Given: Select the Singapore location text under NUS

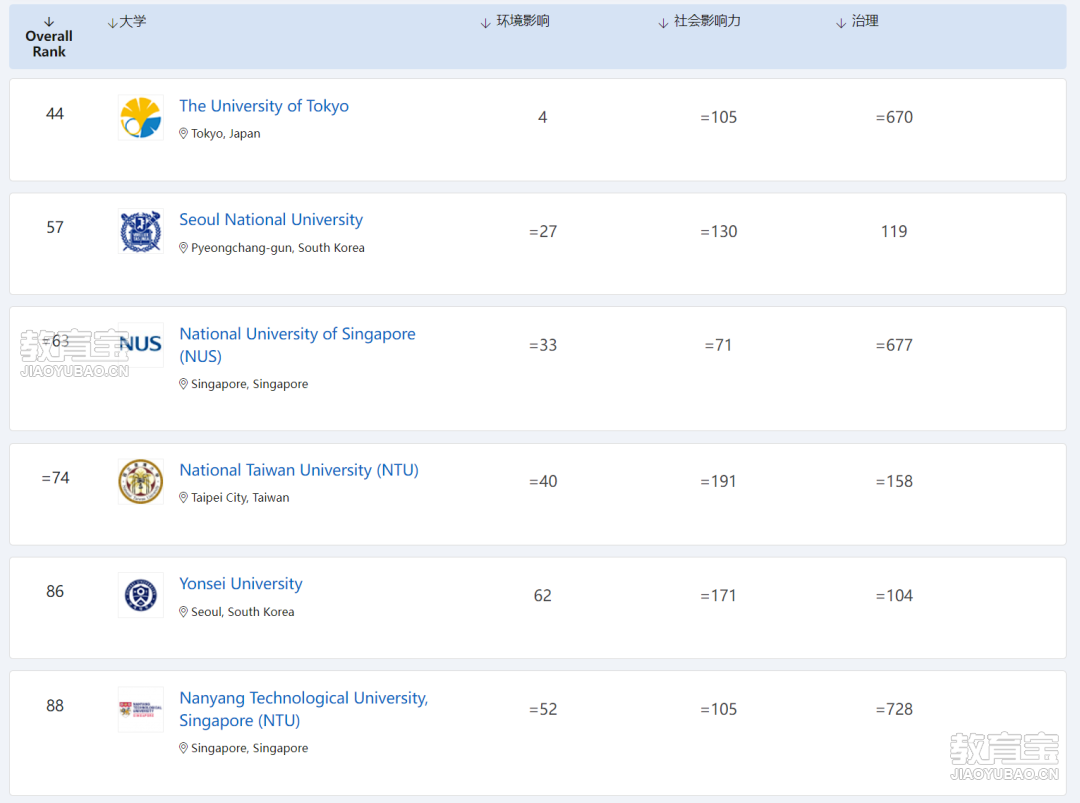Looking at the screenshot, I should tap(249, 384).
